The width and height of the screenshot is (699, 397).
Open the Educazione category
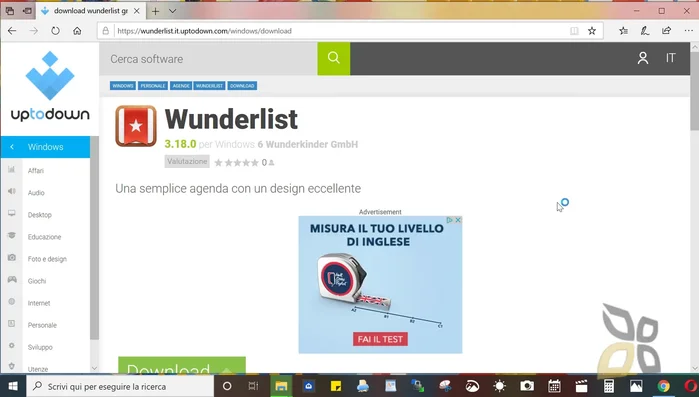click(45, 237)
